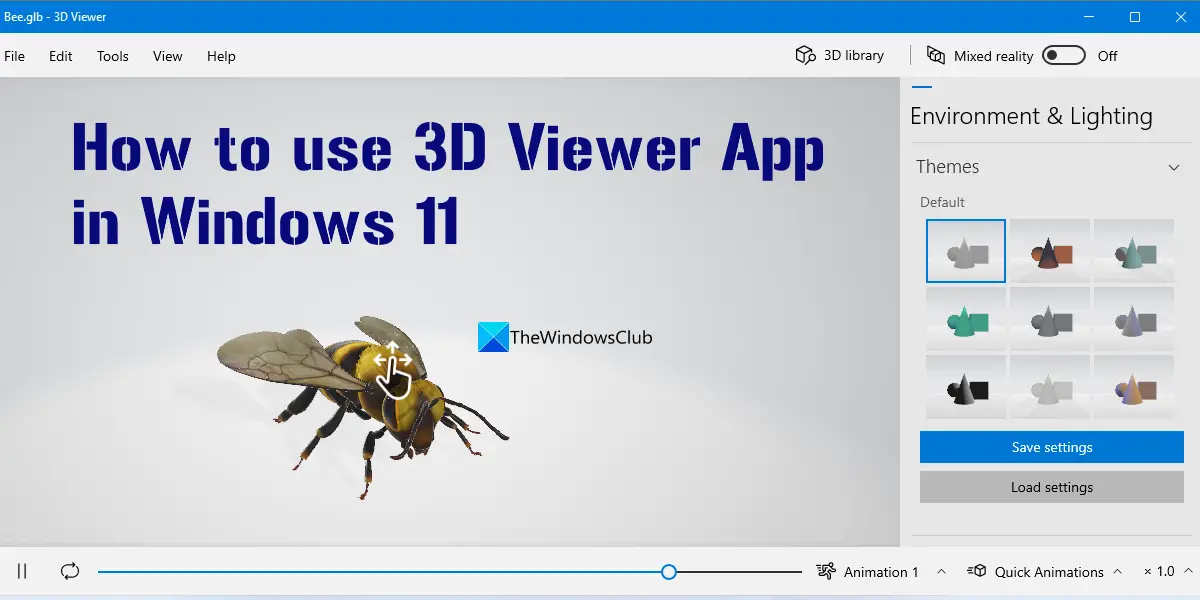The height and width of the screenshot is (600, 1200).
Task: Open the Help menu
Action: pos(221,56)
